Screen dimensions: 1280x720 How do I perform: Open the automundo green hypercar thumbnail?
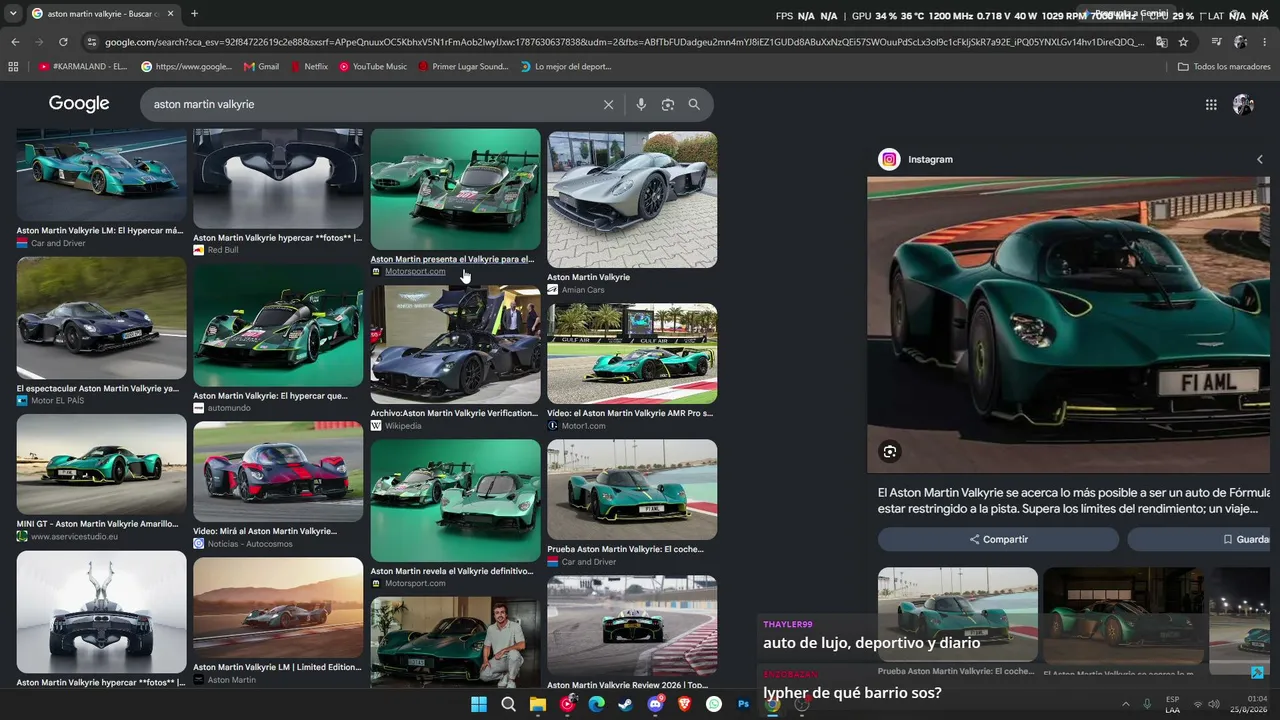tap(278, 327)
